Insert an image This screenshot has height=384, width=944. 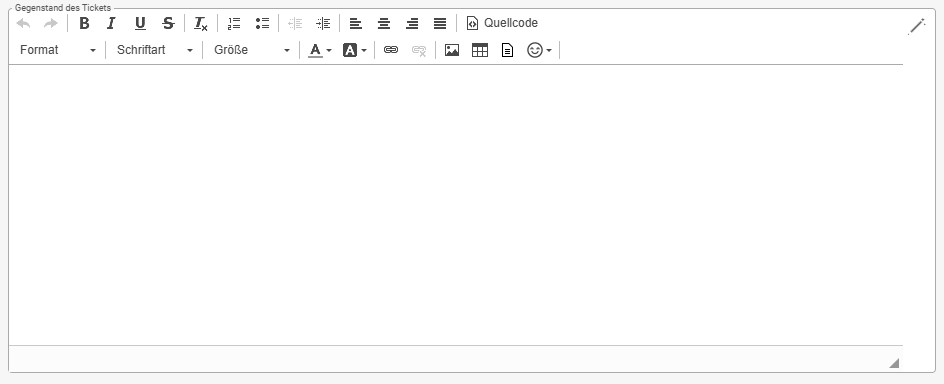coord(452,50)
